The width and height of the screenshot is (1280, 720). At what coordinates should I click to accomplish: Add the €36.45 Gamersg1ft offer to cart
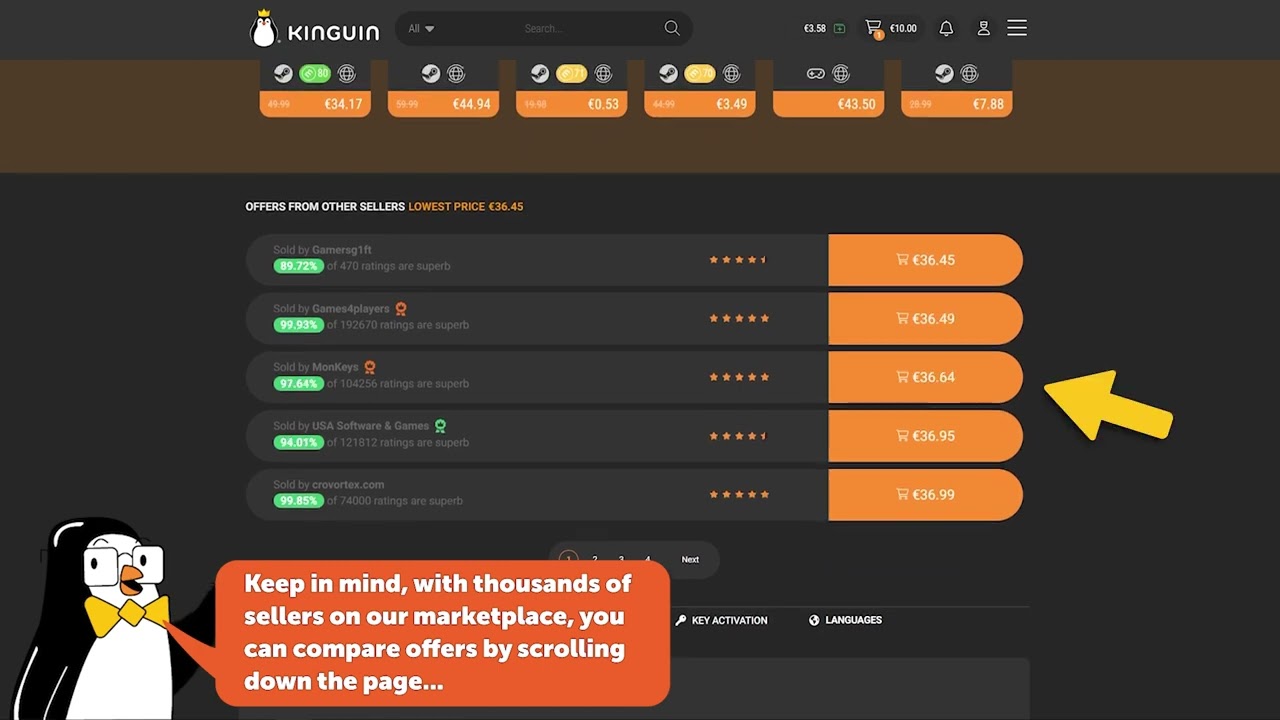point(925,260)
